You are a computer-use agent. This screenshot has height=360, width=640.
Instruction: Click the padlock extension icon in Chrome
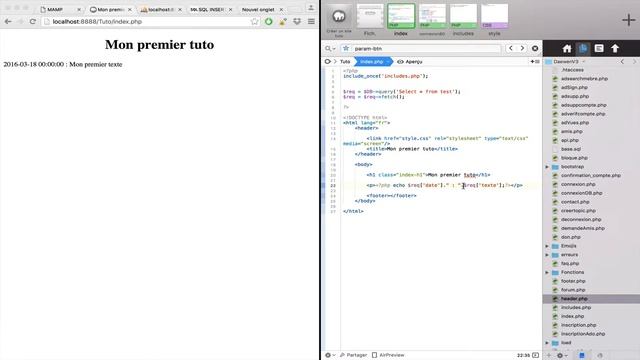pos(282,22)
